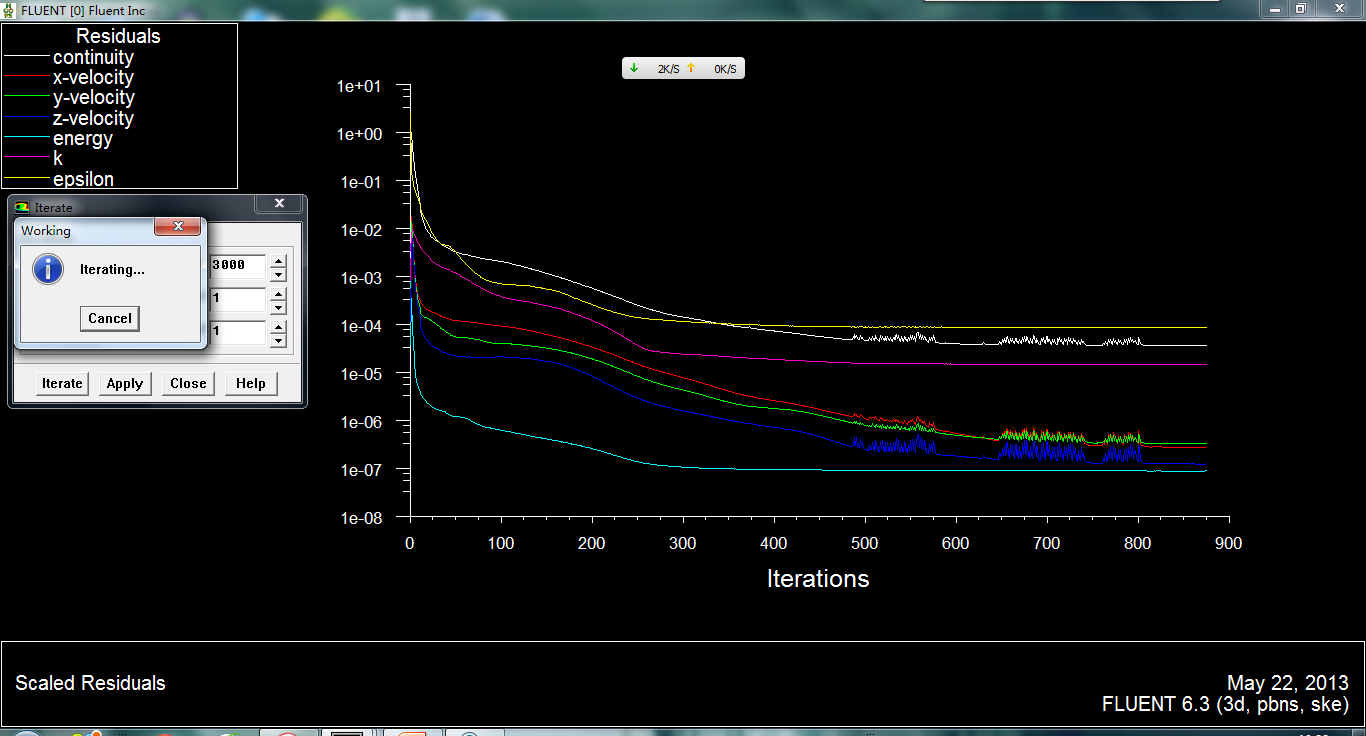Decrease the 3000 iterations value with down arrow

pyautogui.click(x=278, y=274)
